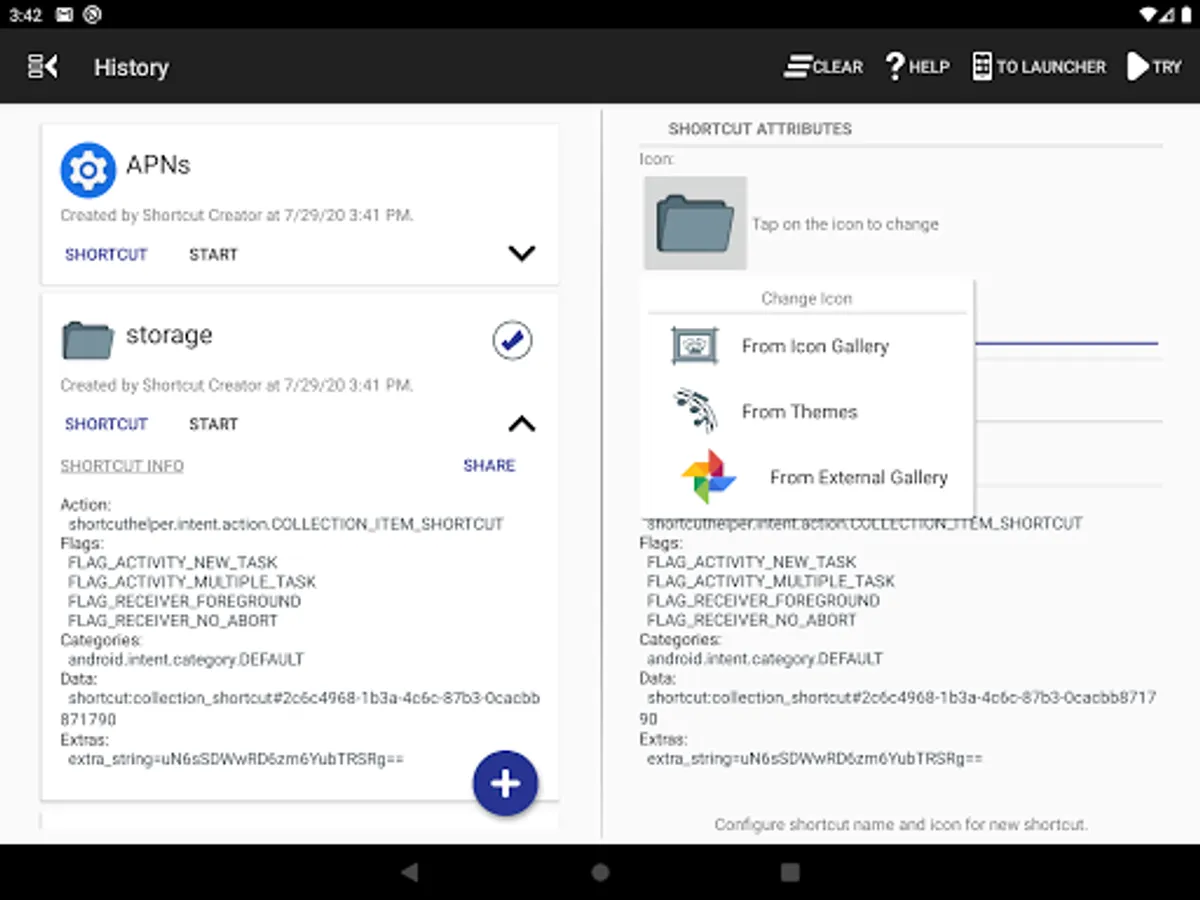1200x900 pixels.
Task: Toggle the storage selection checkmark
Action: 513,341
